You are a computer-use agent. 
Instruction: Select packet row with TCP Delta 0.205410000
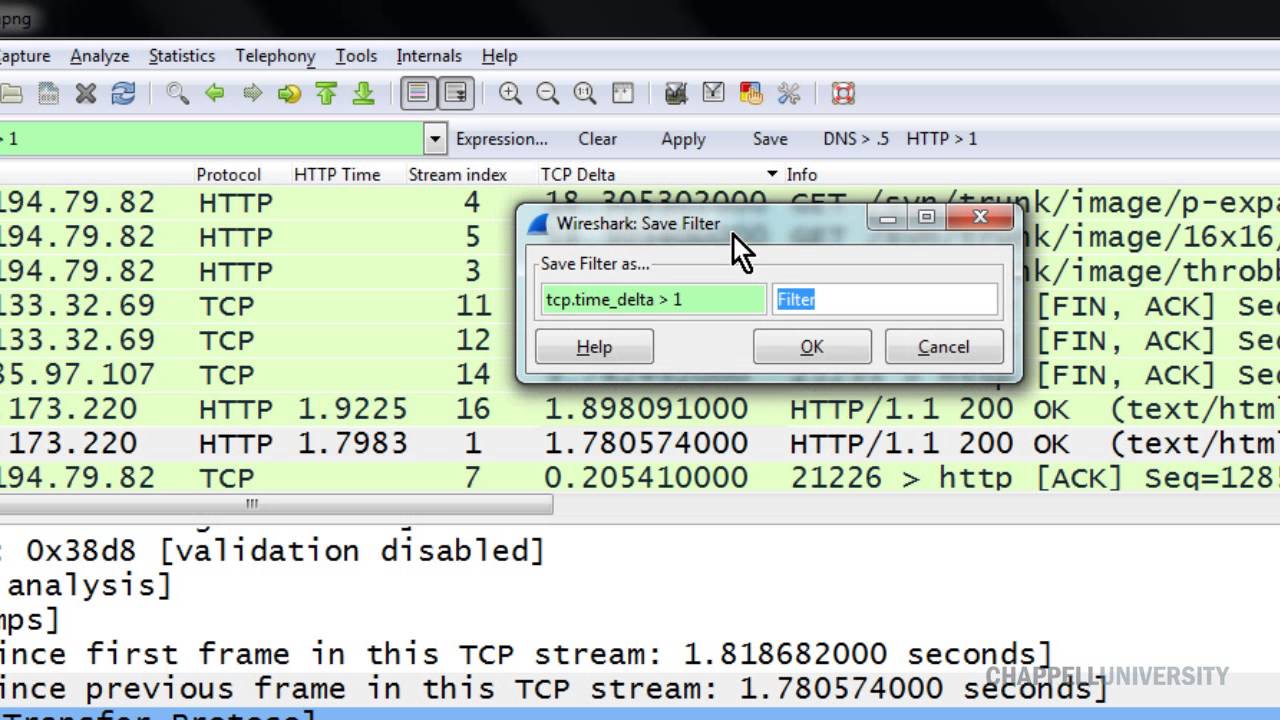pos(640,477)
